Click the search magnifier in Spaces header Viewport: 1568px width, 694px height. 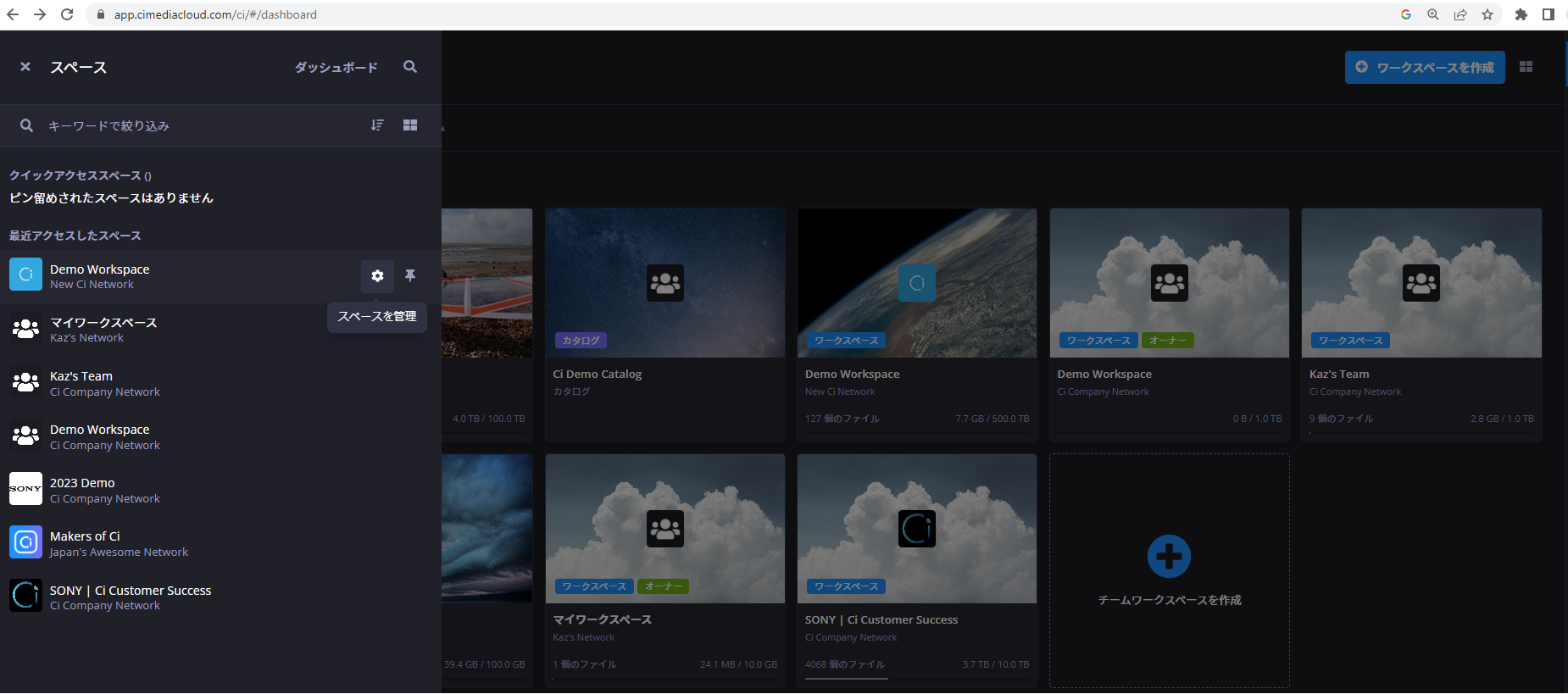coord(410,67)
